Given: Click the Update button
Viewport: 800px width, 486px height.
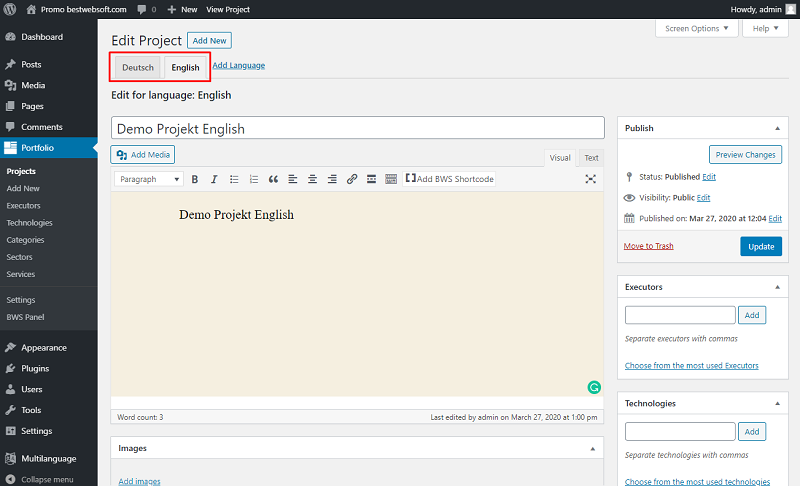Looking at the screenshot, I should point(761,246).
